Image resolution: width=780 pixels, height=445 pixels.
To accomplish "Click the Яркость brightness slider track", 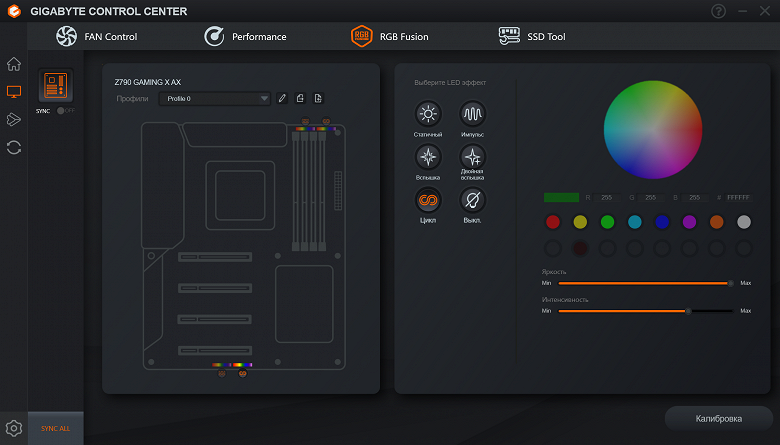I will [x=646, y=283].
